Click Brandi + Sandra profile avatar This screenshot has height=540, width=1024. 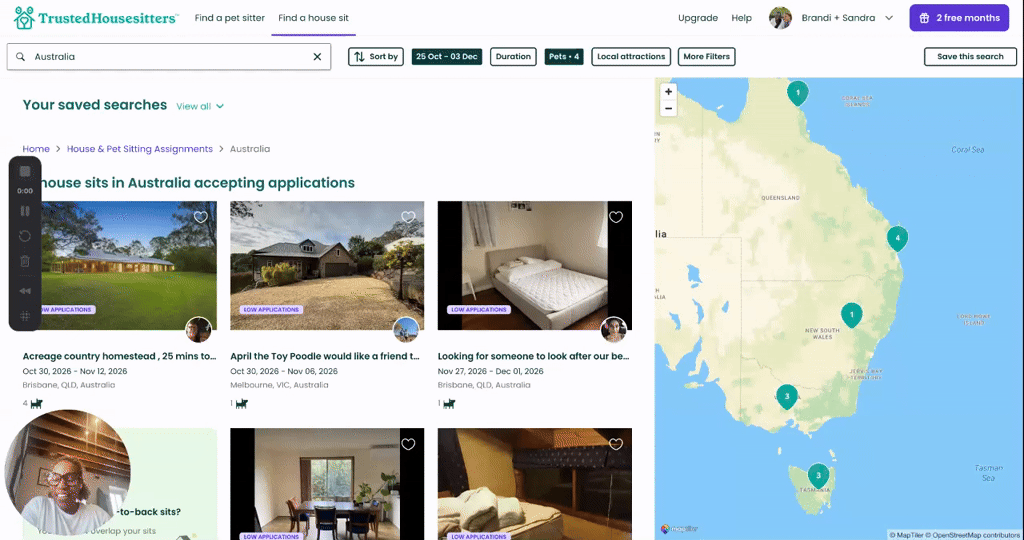pos(780,18)
